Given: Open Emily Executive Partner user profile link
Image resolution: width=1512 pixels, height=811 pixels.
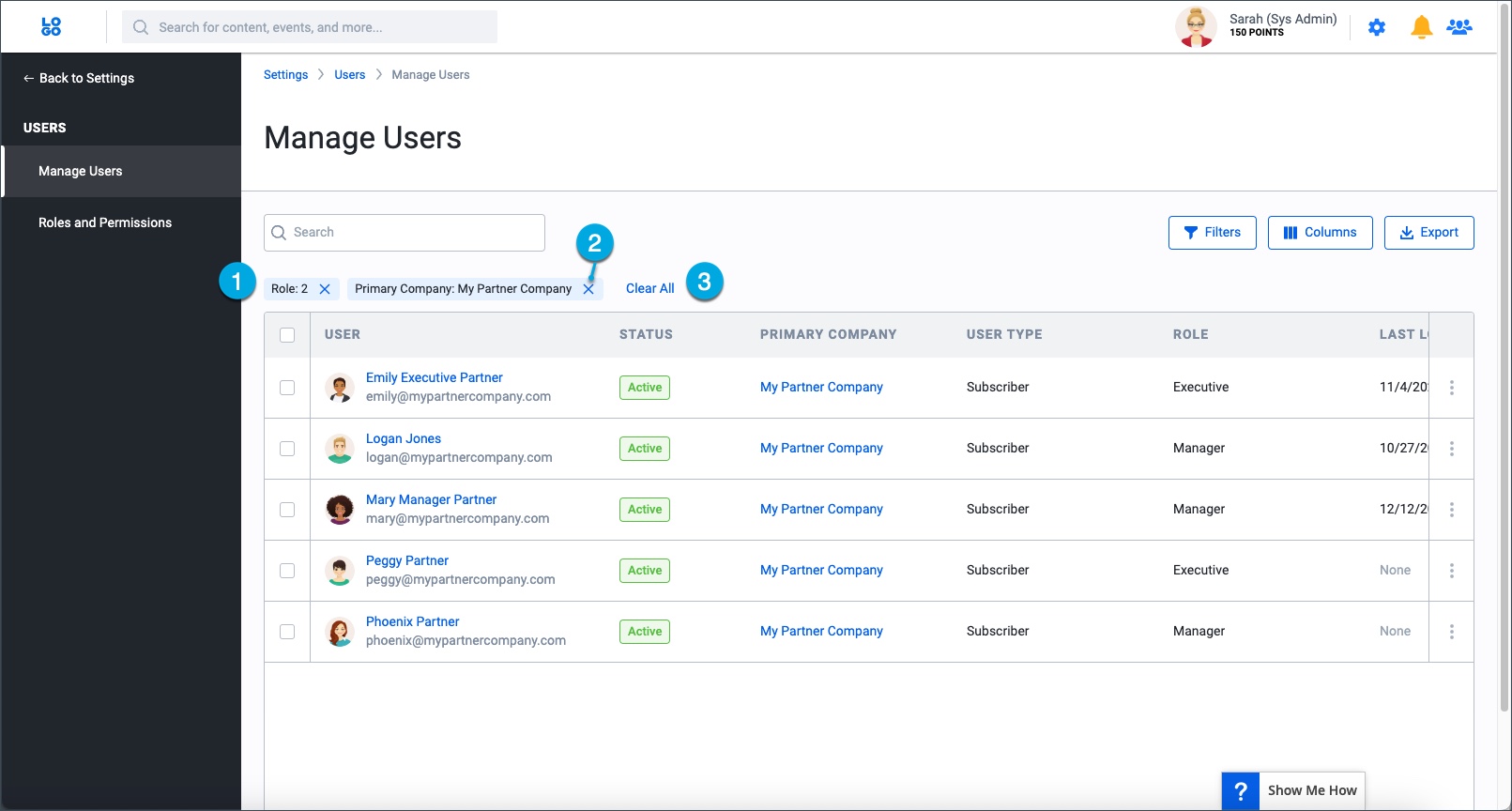Looking at the screenshot, I should coord(434,377).
